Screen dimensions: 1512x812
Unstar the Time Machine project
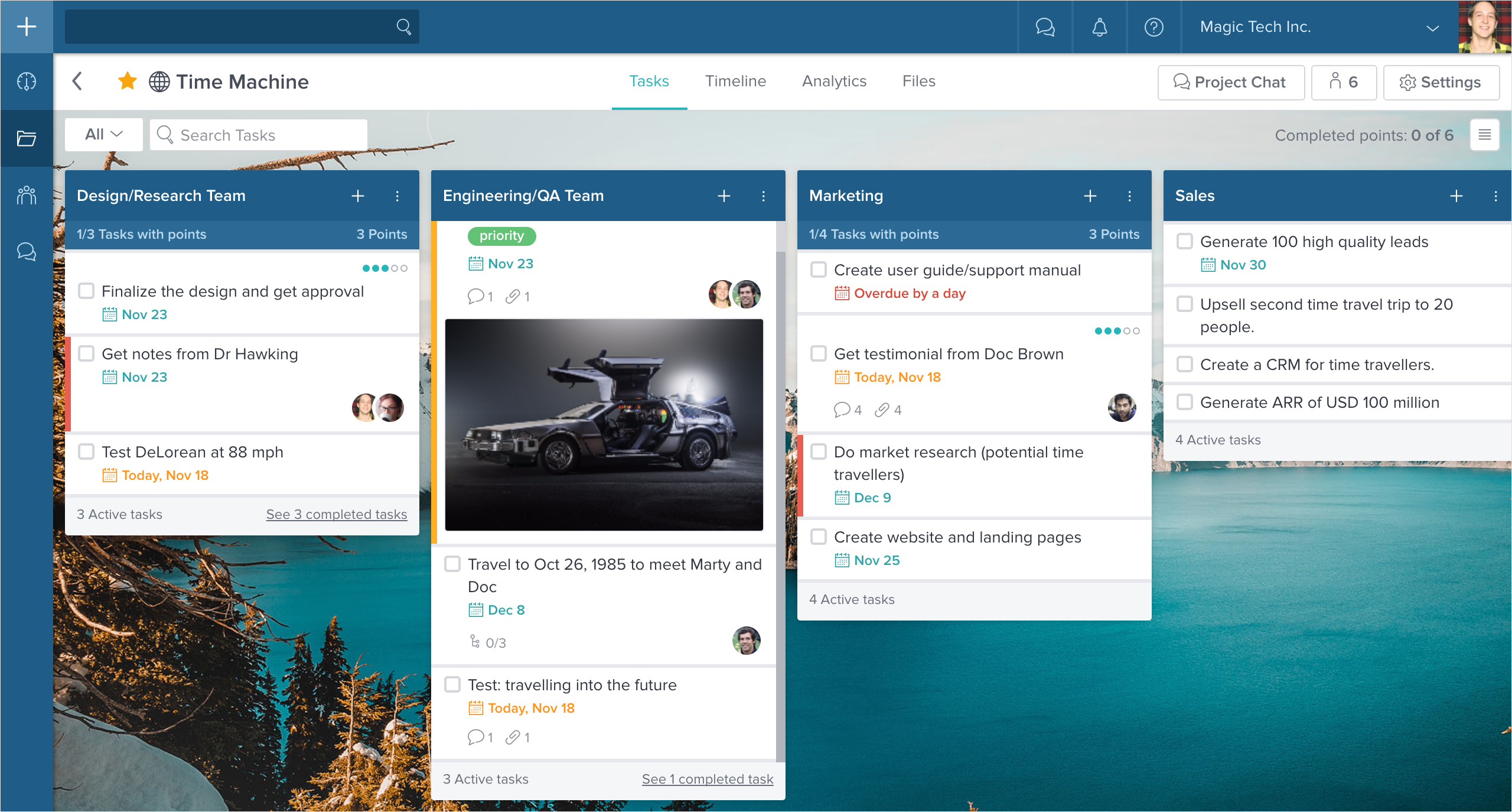click(127, 81)
